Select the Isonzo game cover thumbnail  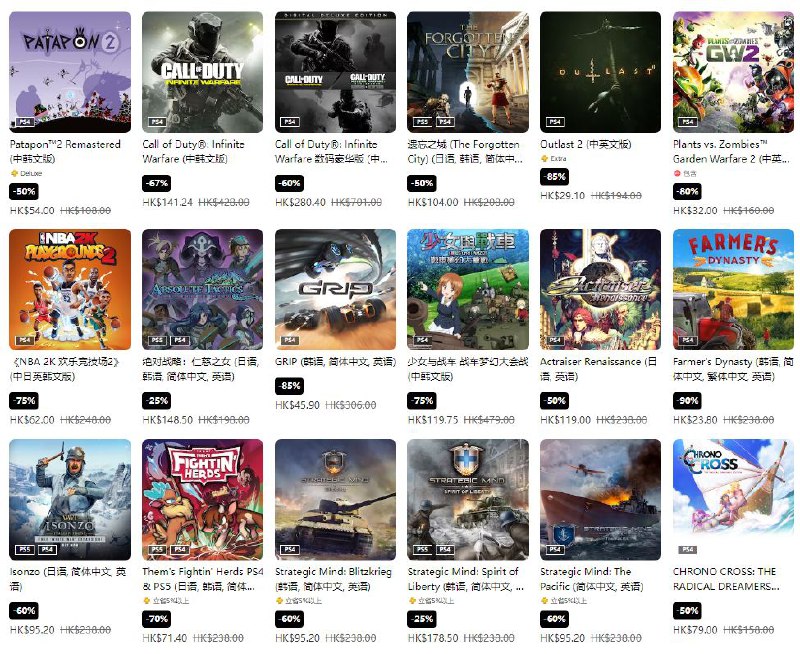click(70, 499)
